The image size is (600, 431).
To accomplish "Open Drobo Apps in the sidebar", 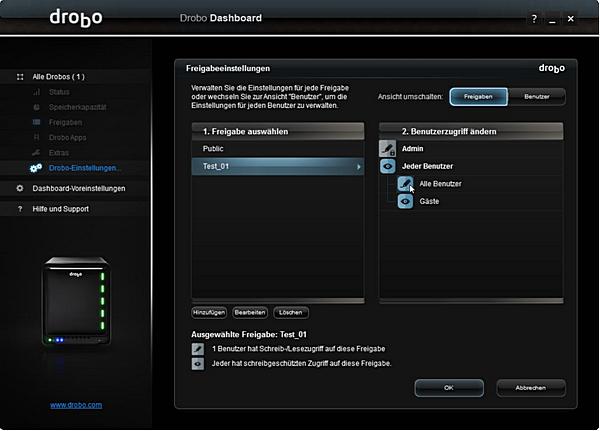I will click(x=68, y=138).
